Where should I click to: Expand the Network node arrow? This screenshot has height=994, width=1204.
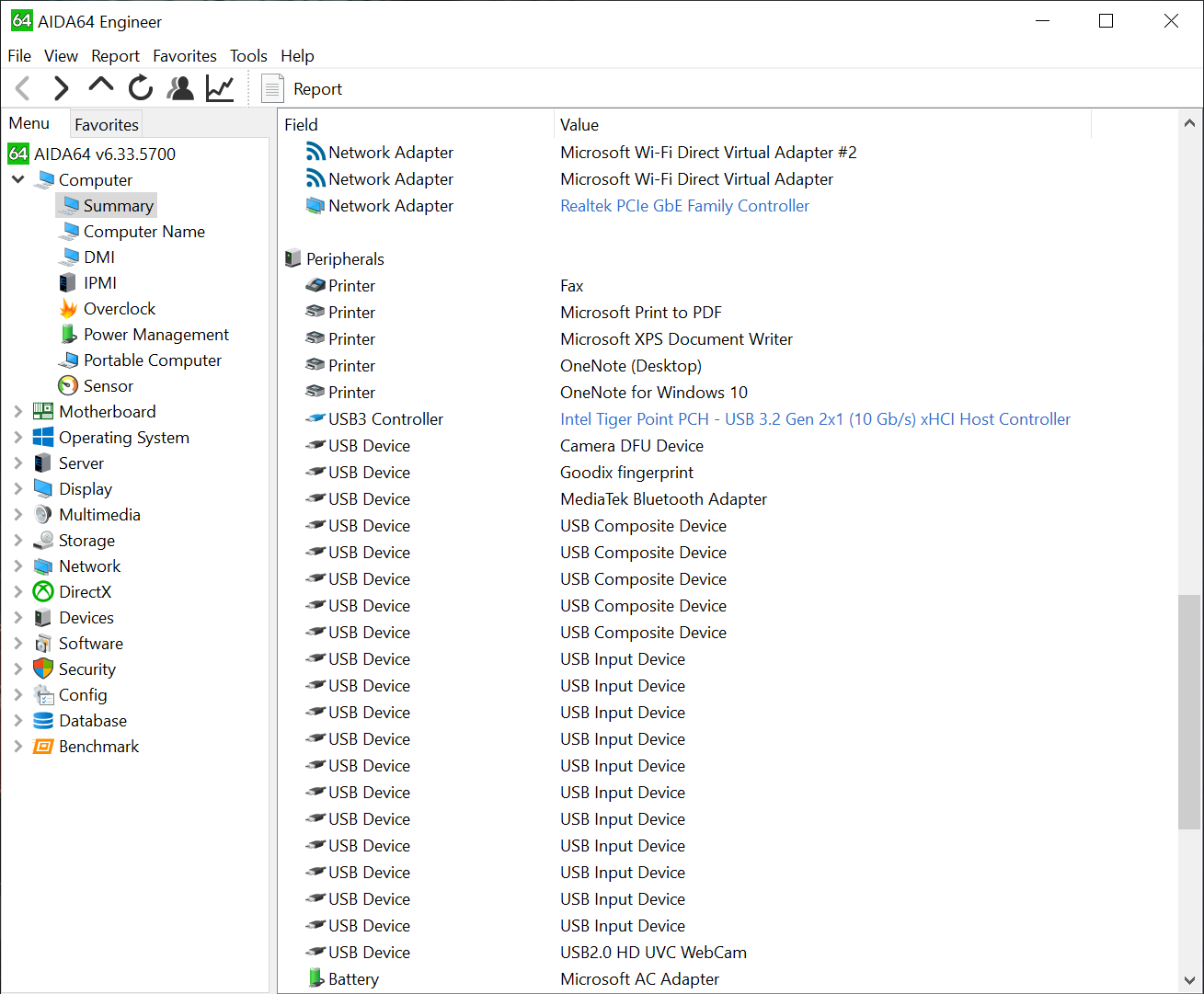18,566
